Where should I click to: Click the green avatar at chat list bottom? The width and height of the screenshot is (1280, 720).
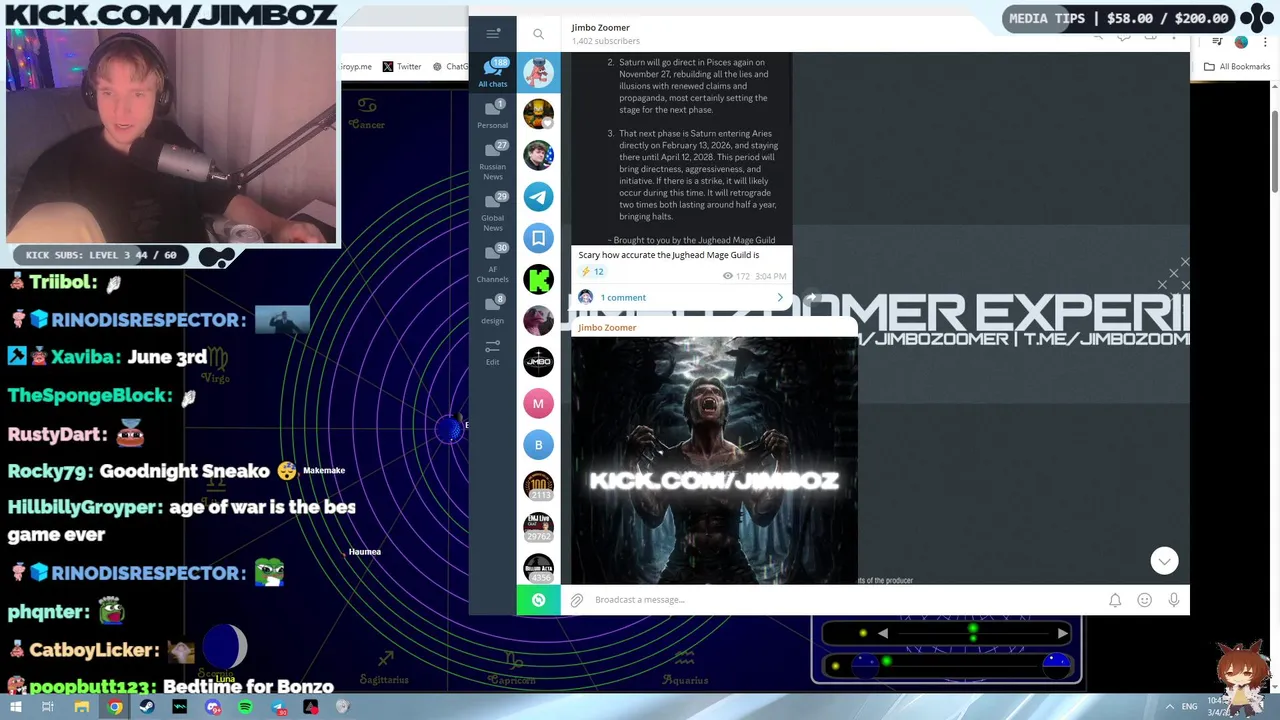[x=538, y=600]
